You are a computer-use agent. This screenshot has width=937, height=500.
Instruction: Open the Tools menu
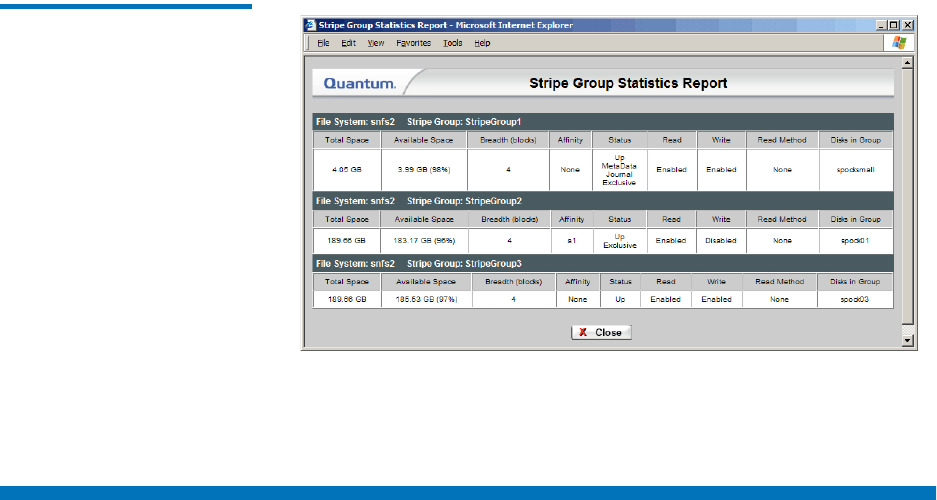pyautogui.click(x=452, y=43)
